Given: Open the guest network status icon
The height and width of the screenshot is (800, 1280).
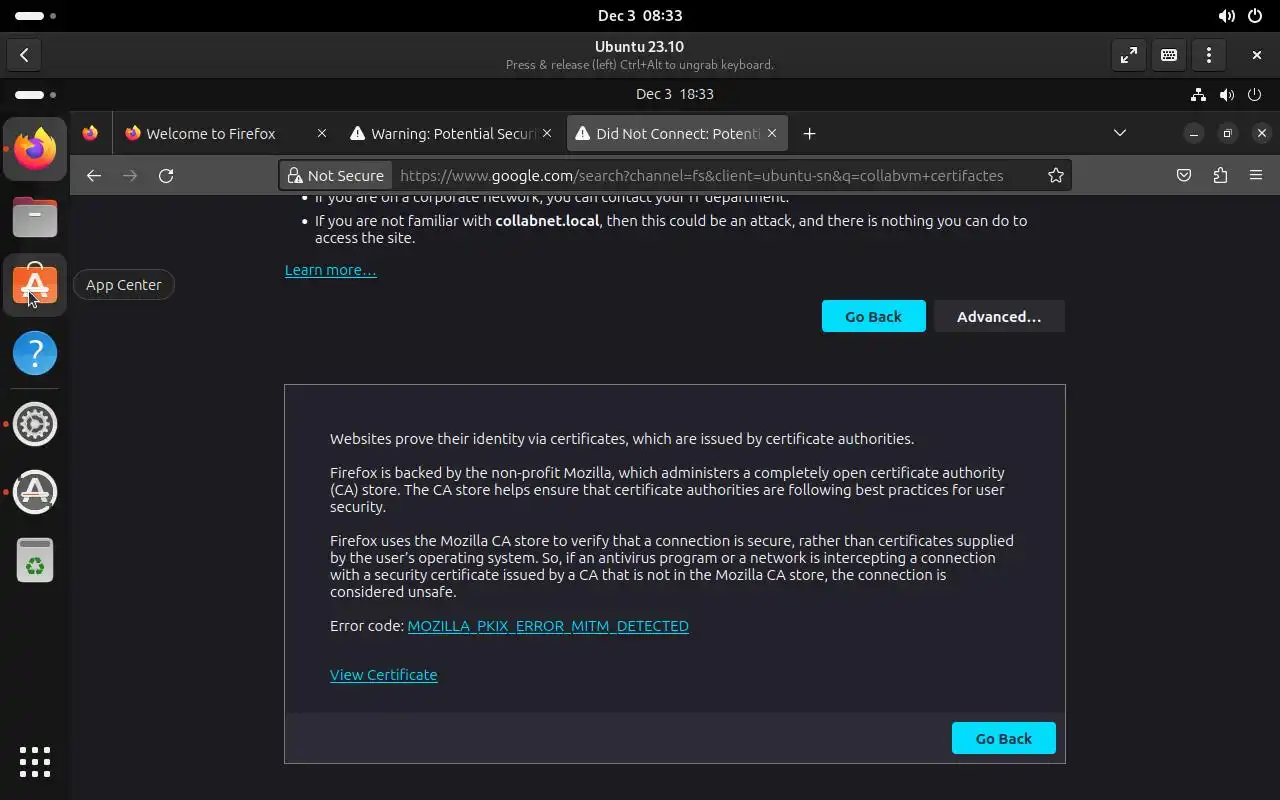Looking at the screenshot, I should tap(1198, 94).
